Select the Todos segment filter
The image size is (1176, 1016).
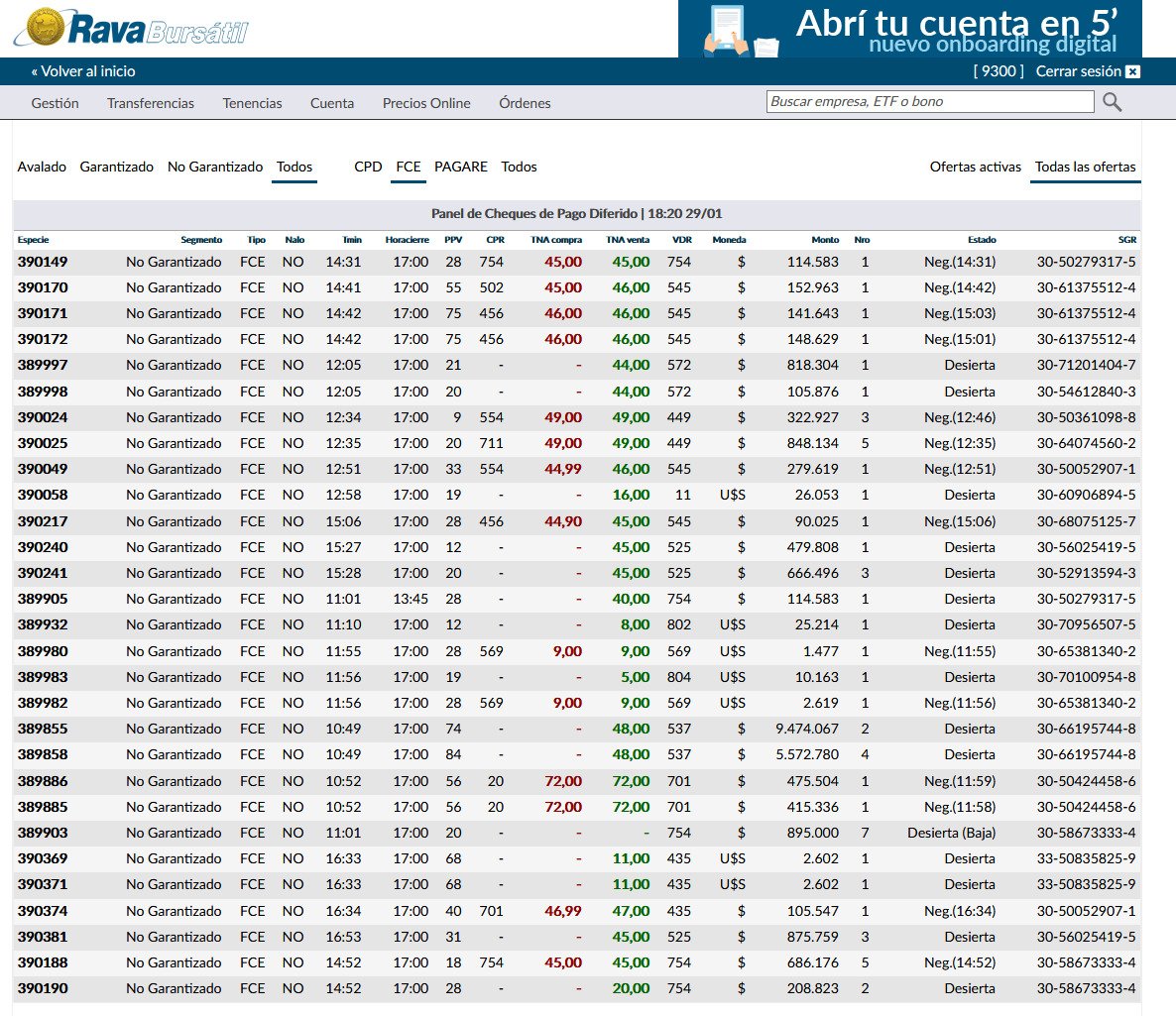(x=294, y=167)
